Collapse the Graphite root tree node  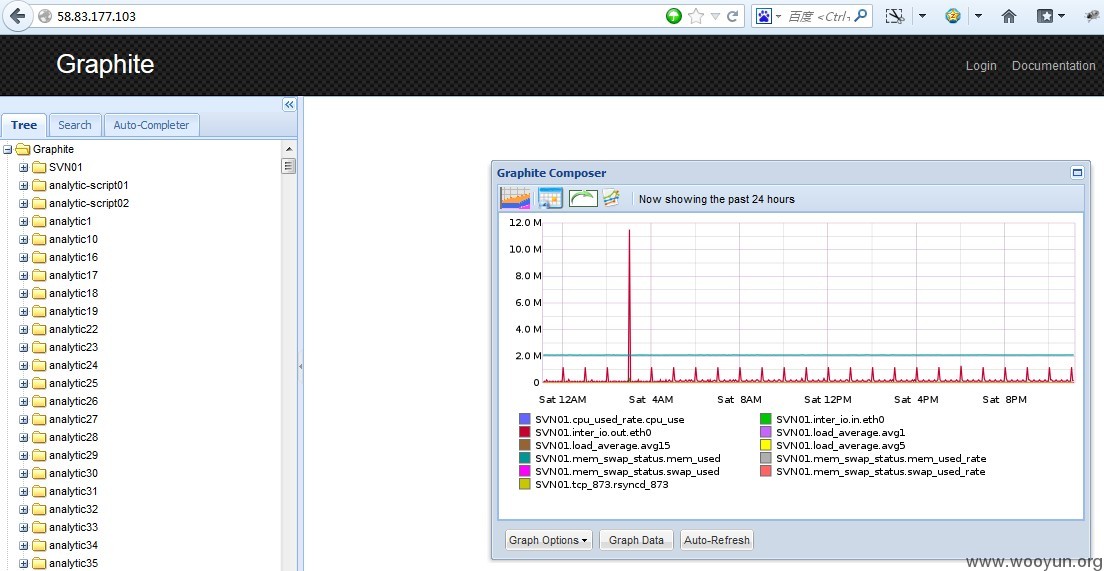coord(8,149)
